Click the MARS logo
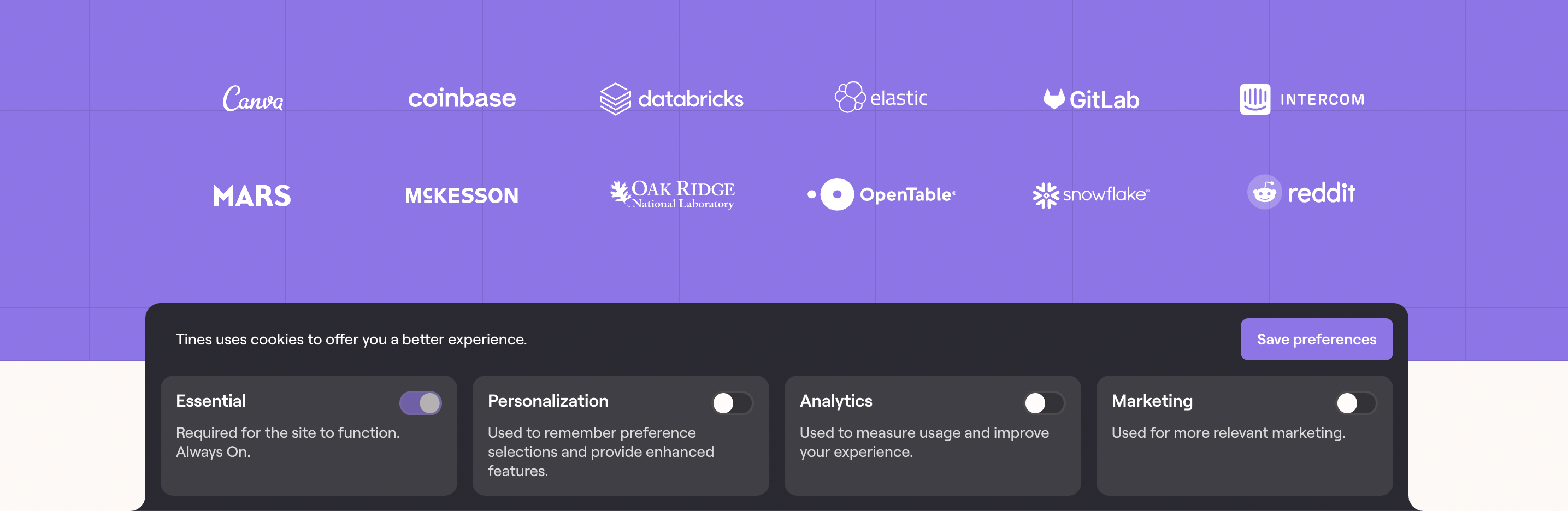 (x=252, y=195)
